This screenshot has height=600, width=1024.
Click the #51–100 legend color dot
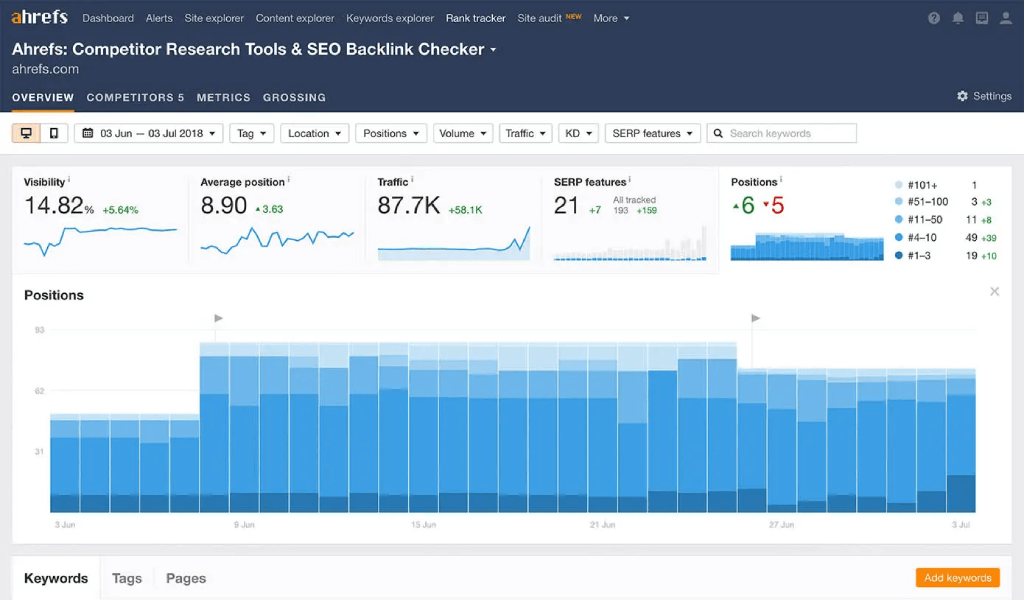899,202
